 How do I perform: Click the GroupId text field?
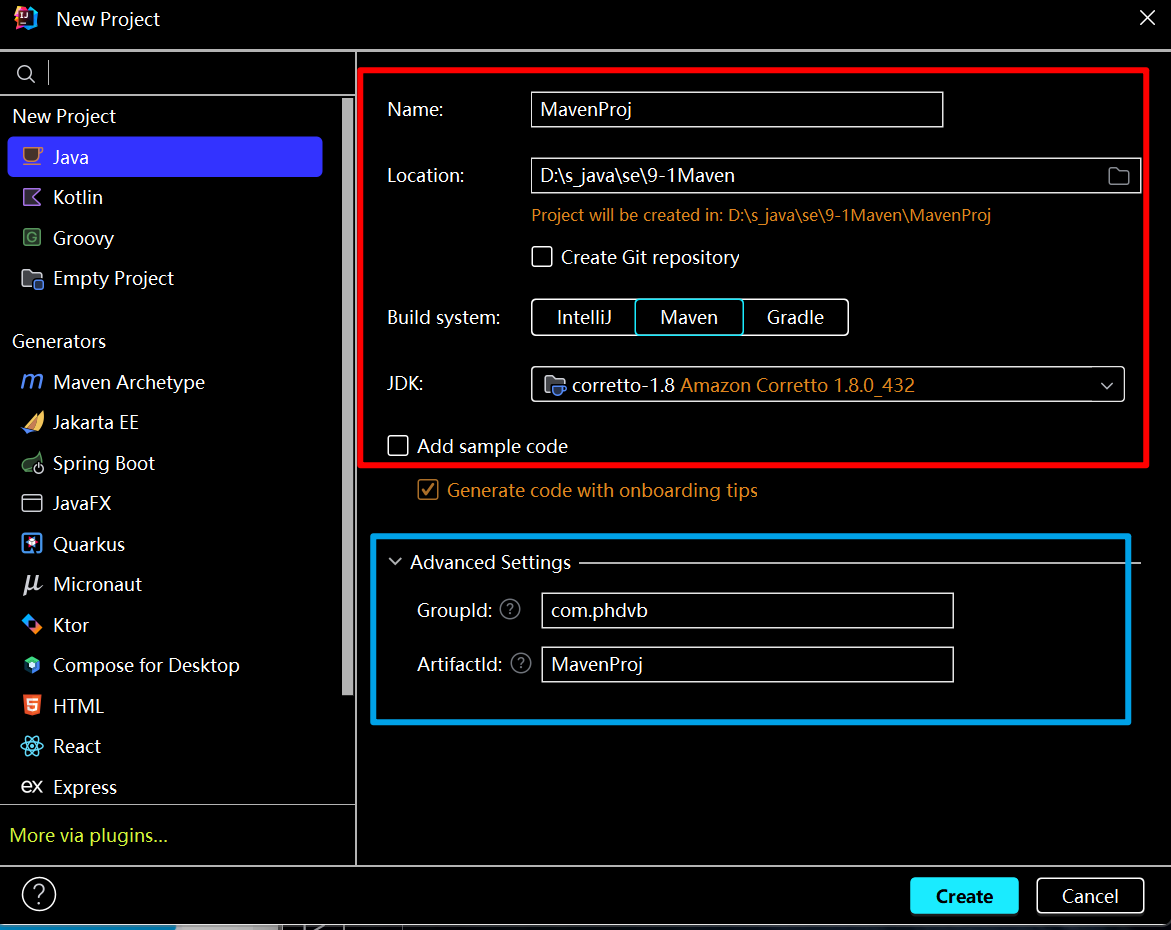coord(748,610)
